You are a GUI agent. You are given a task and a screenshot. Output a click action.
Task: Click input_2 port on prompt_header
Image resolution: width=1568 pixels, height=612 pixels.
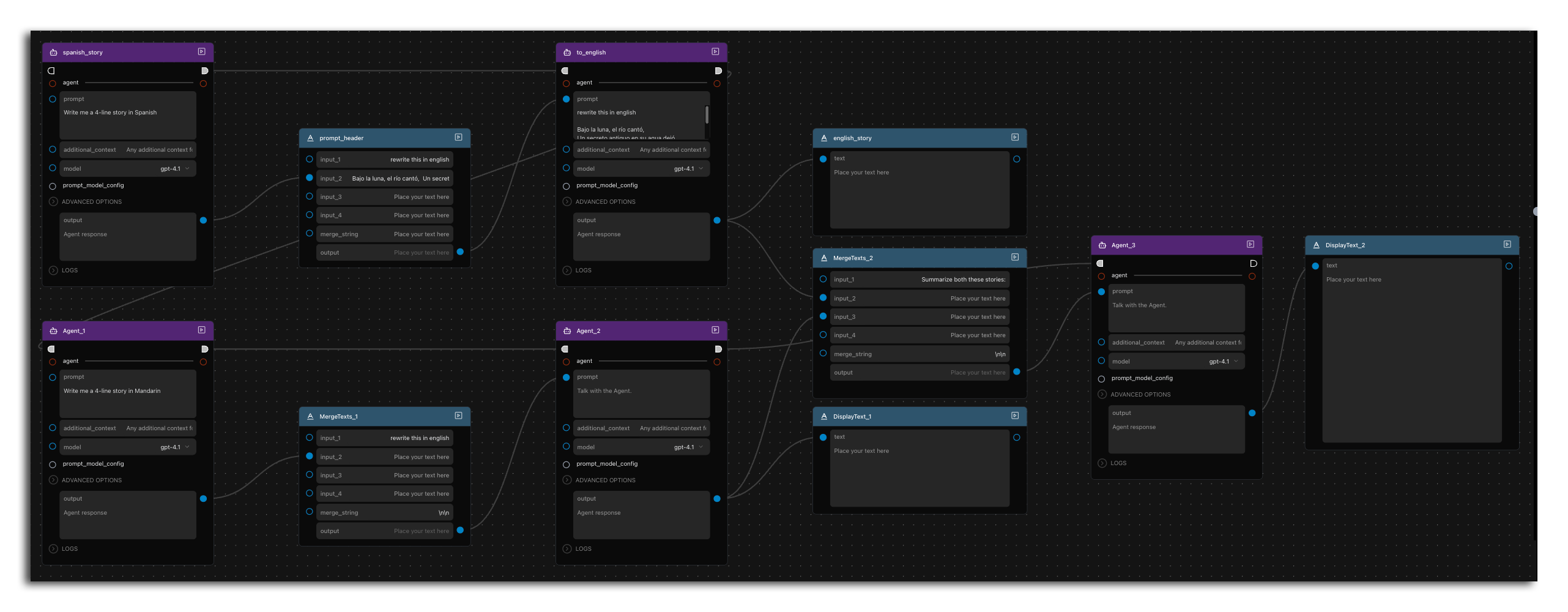[x=309, y=178]
